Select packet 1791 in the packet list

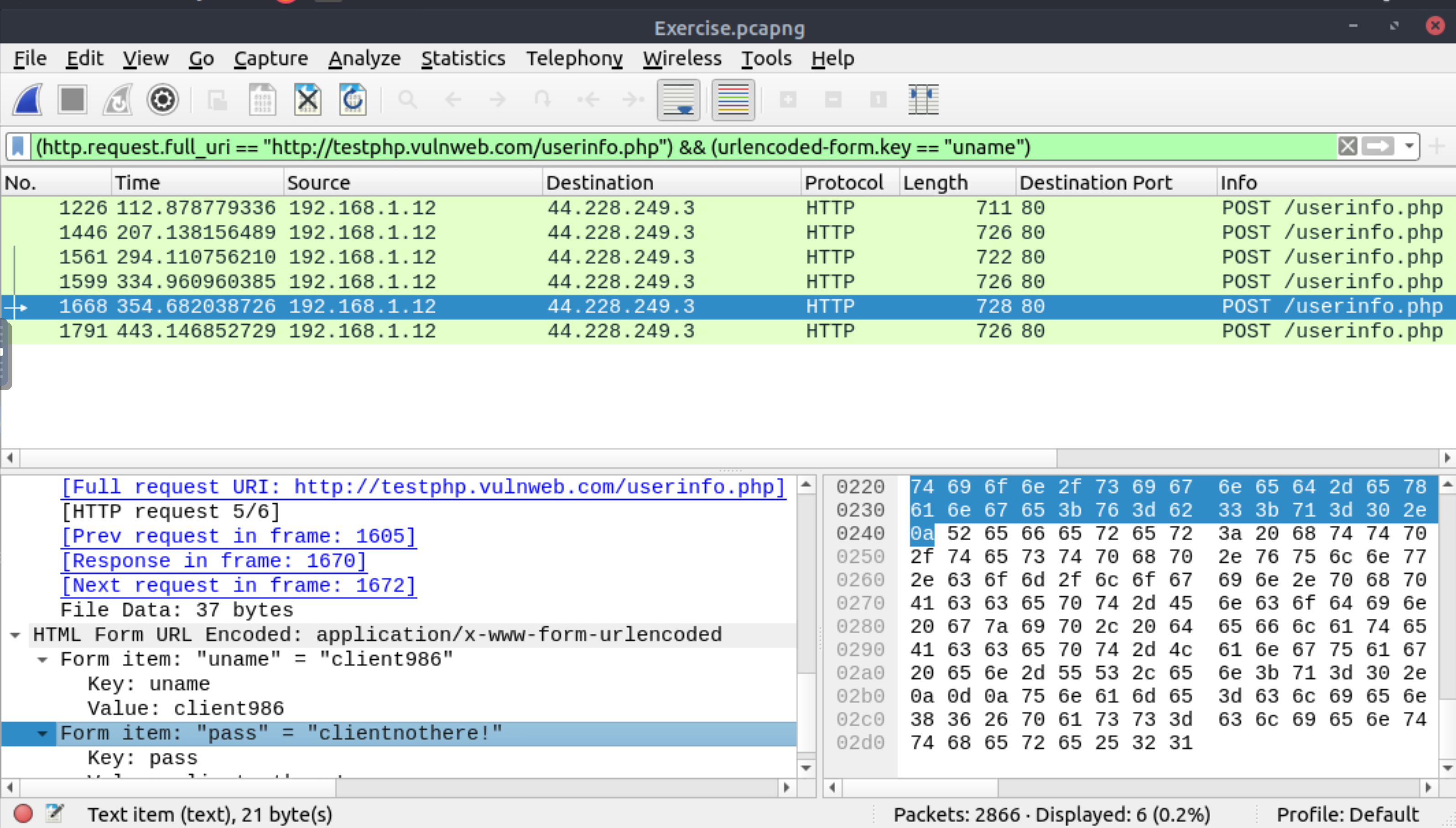coord(728,331)
